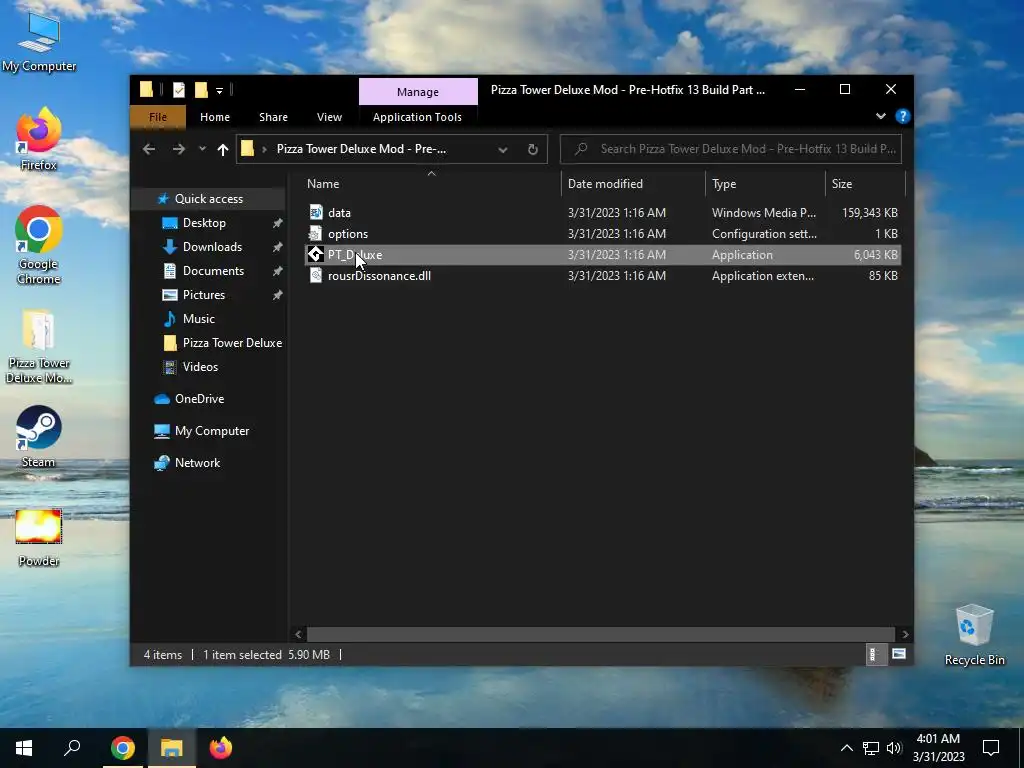Viewport: 1024px width, 768px height.
Task: Select Network in the navigation pane
Action: [x=197, y=463]
